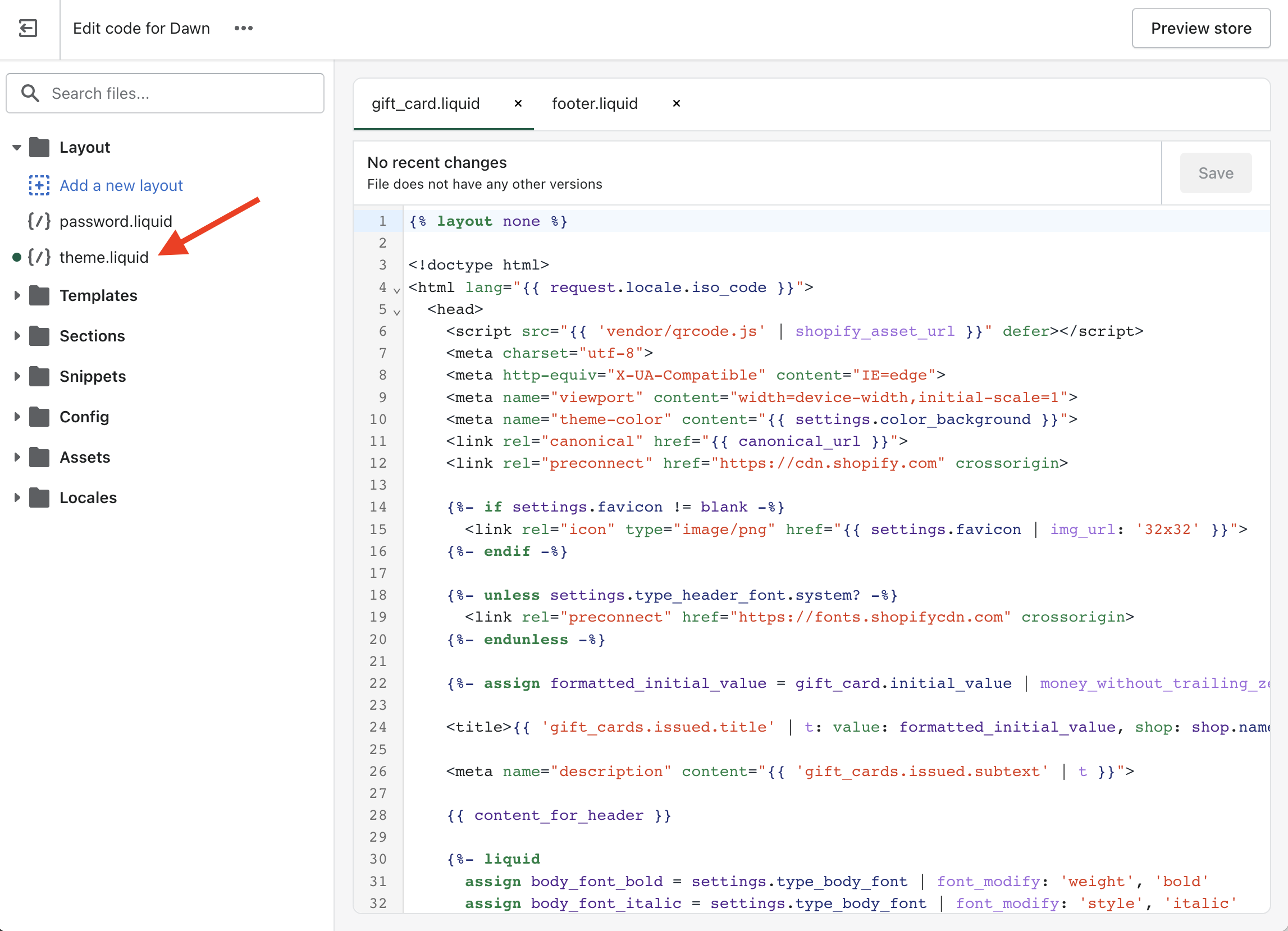Image resolution: width=1288 pixels, height=931 pixels.
Task: Click 'gift_cards.issued.title' on line 24
Action: tap(657, 727)
